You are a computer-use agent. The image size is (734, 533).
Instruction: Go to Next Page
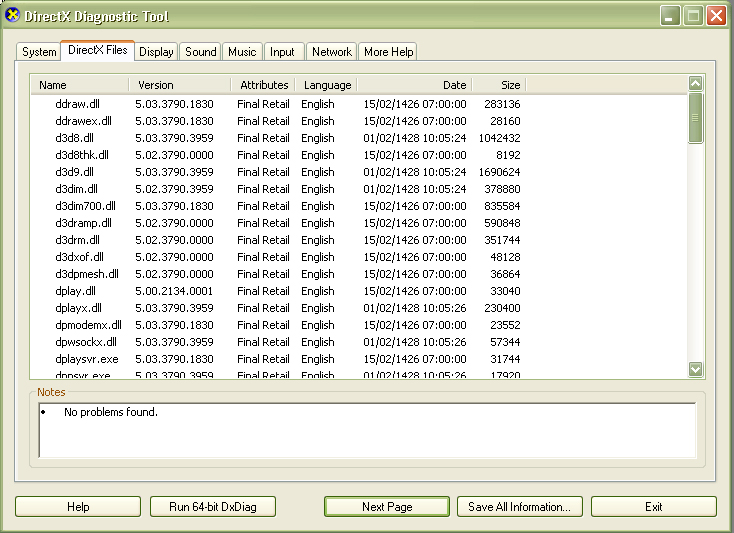pyautogui.click(x=387, y=507)
